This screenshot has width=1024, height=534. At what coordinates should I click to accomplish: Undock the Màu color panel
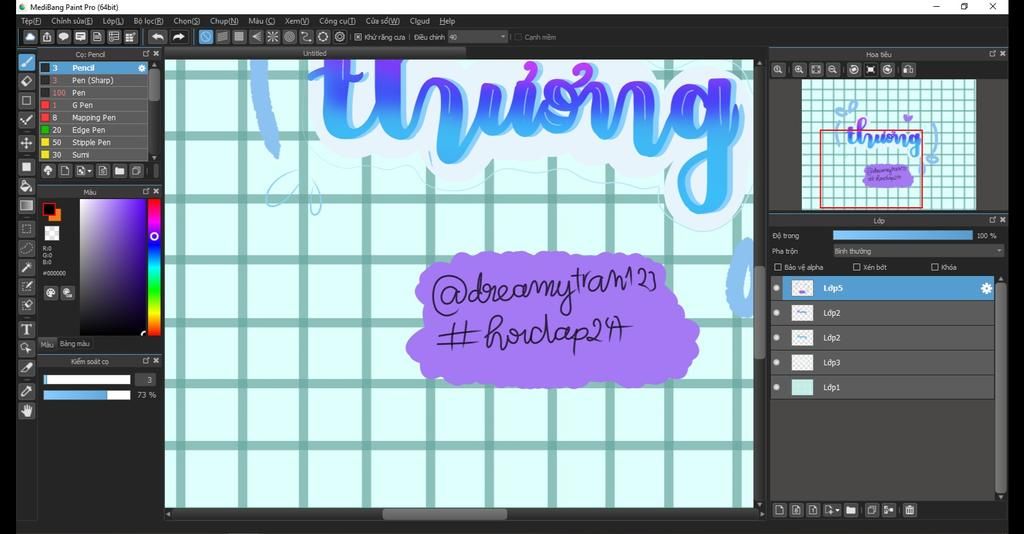[146, 191]
